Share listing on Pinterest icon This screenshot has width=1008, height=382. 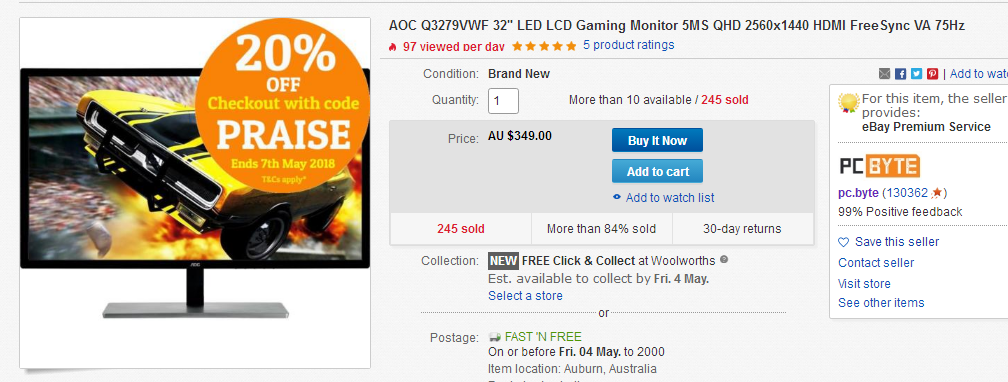tap(933, 74)
